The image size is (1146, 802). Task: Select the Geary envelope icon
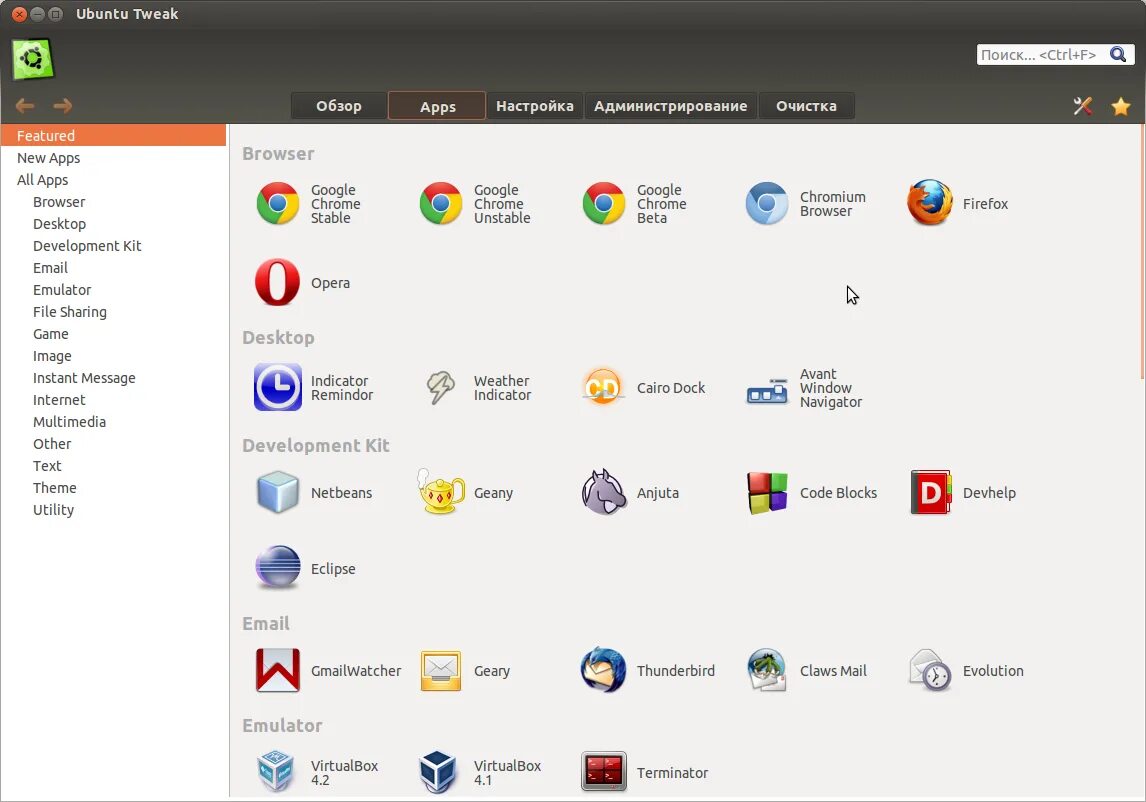point(441,670)
